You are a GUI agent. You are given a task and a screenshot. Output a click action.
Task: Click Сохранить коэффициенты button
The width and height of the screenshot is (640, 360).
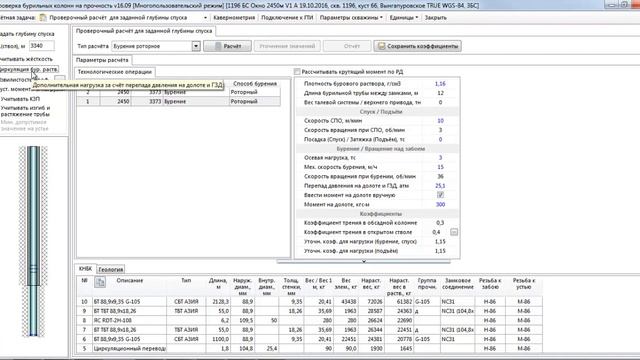418,46
